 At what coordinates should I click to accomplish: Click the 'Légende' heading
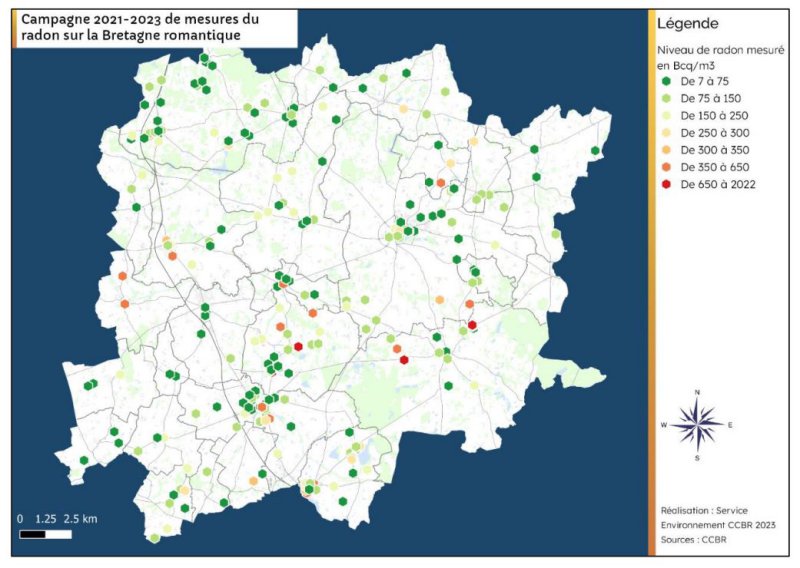click(687, 24)
